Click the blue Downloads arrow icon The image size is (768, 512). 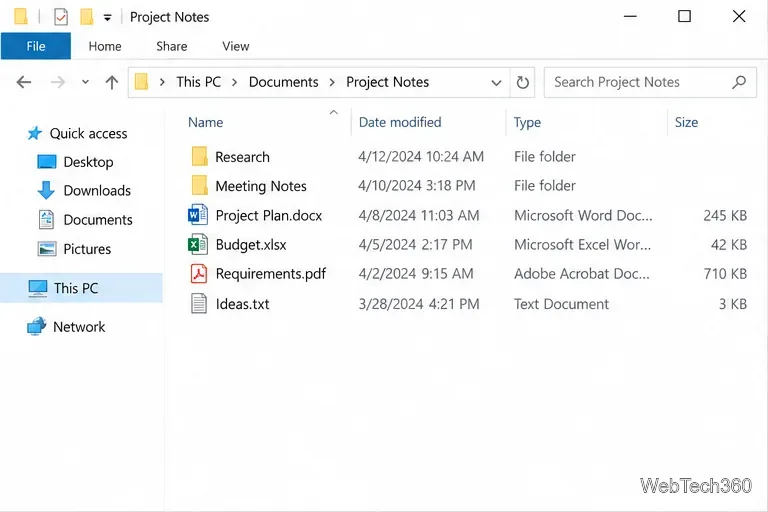(46, 191)
